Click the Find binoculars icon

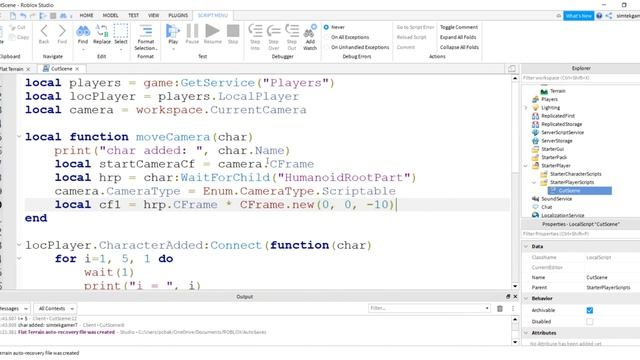point(83,31)
